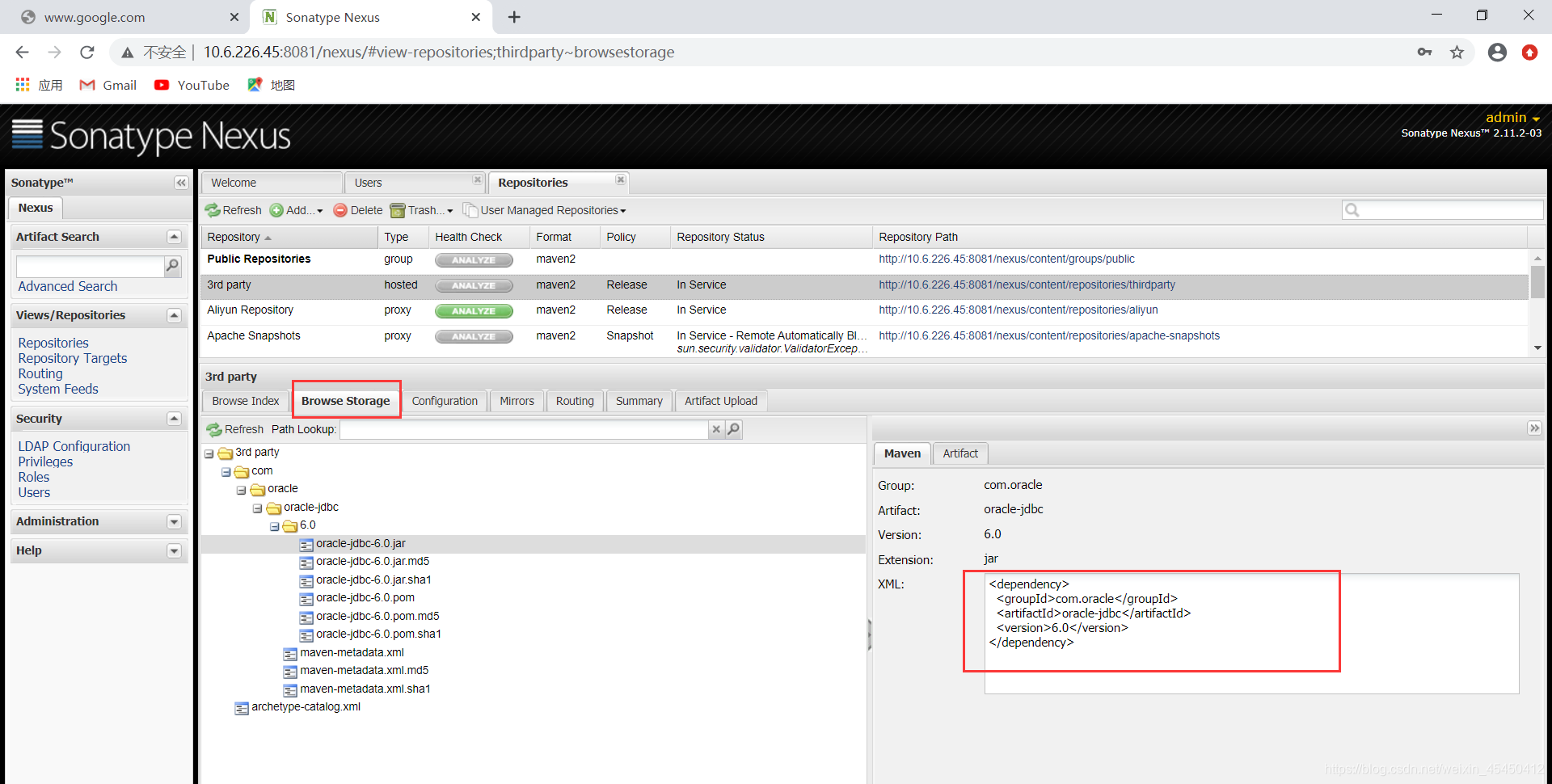Click the Path Lookup input field
1552x784 pixels.
[524, 429]
